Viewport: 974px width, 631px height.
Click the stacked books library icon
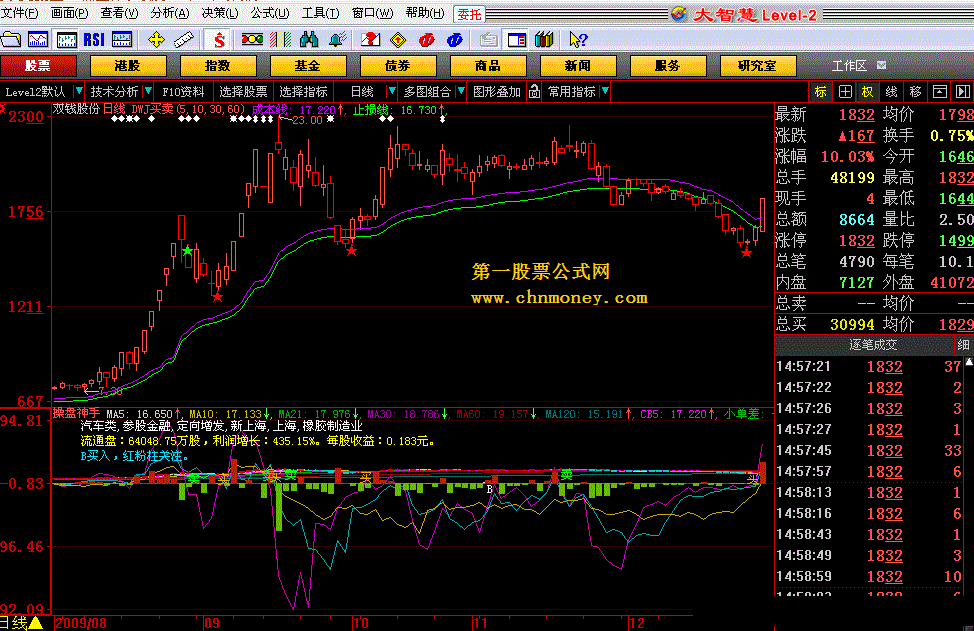coord(544,40)
